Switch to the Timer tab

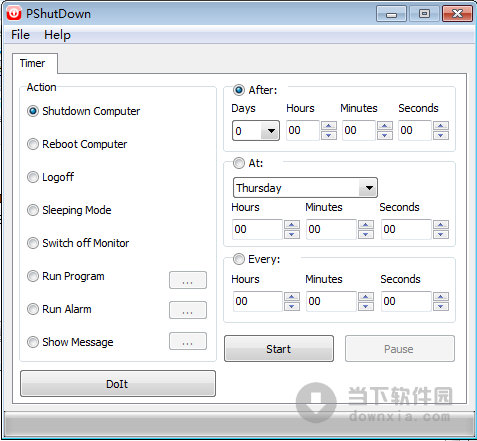tap(34, 63)
